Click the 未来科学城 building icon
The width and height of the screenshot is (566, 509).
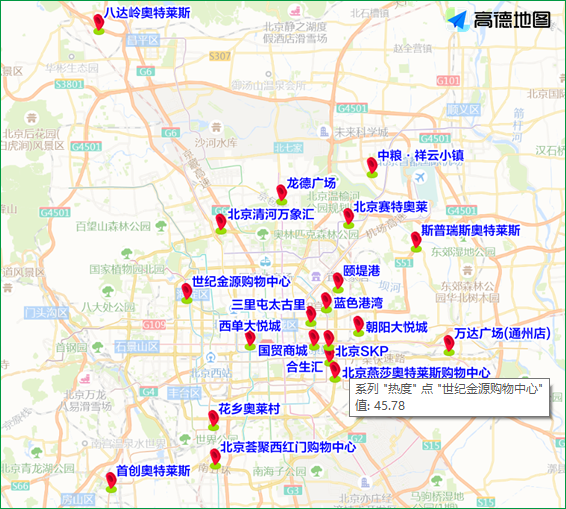pyautogui.click(x=325, y=132)
